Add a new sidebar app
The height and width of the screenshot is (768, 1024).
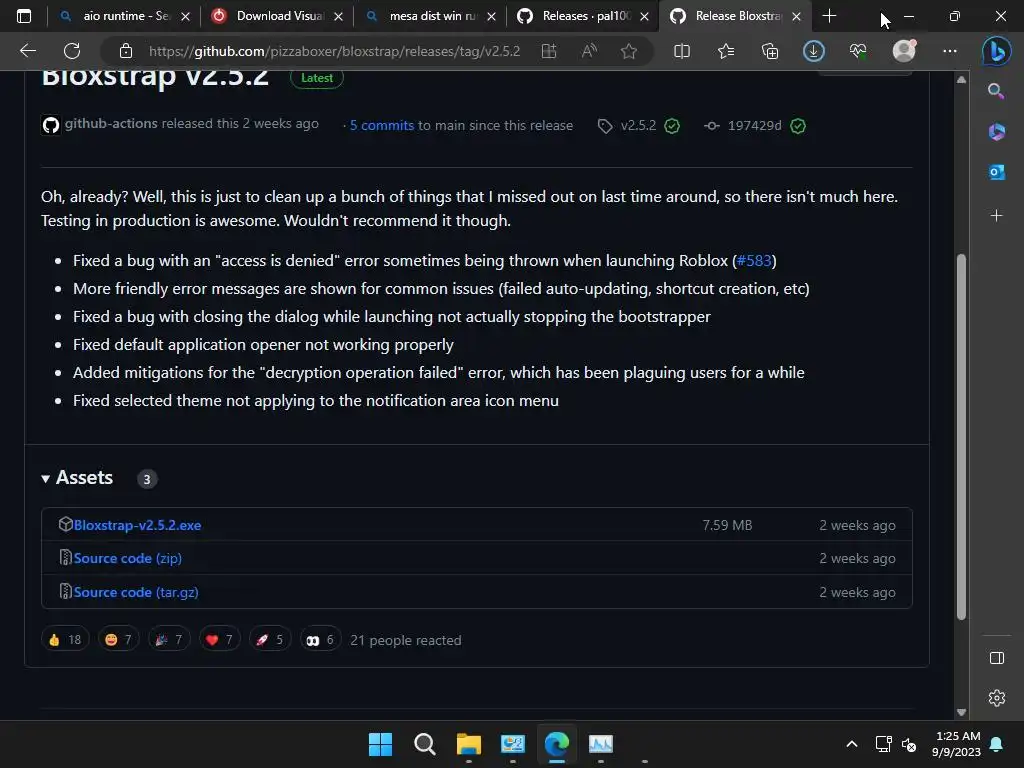point(997,216)
